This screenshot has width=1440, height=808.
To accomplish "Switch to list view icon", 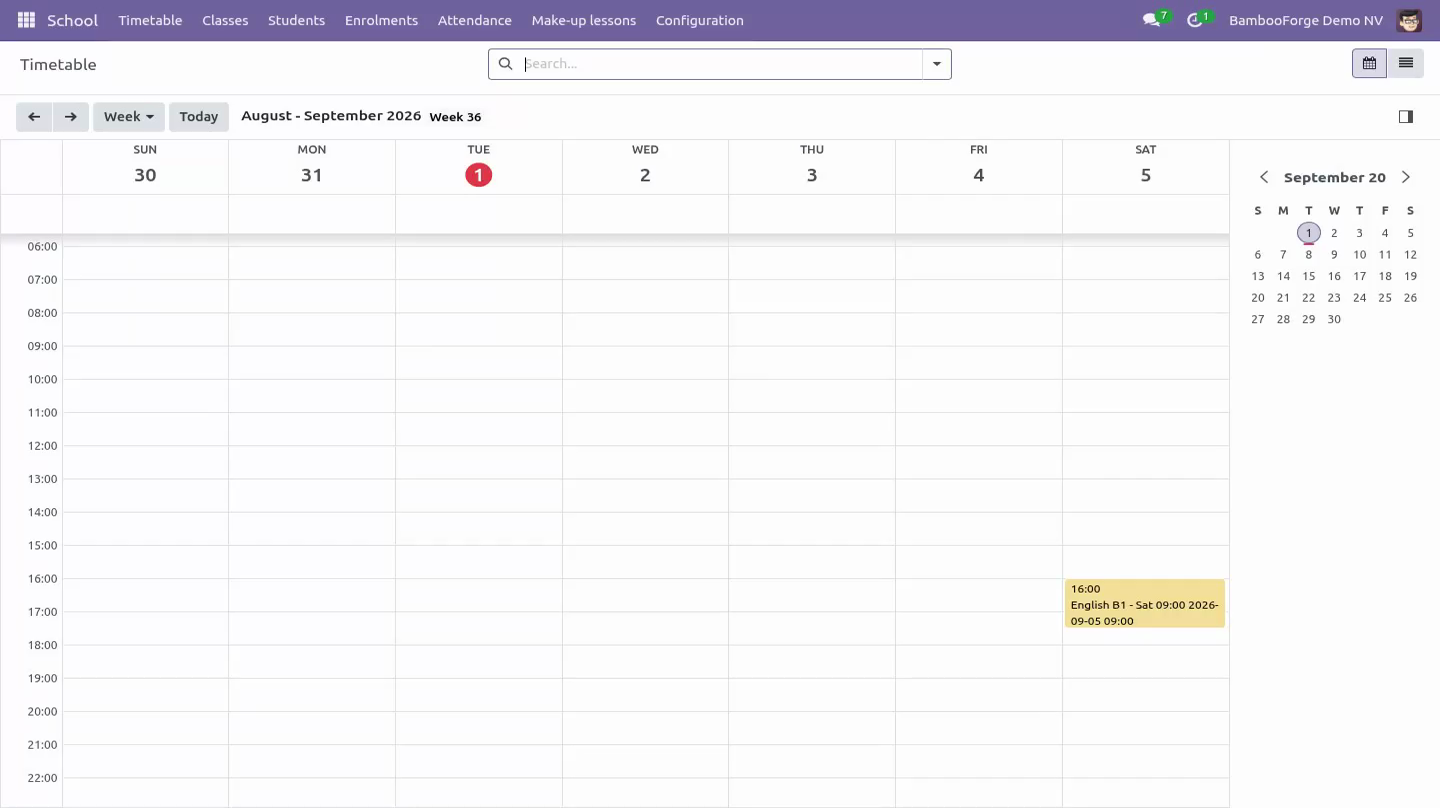I will coord(1405,63).
